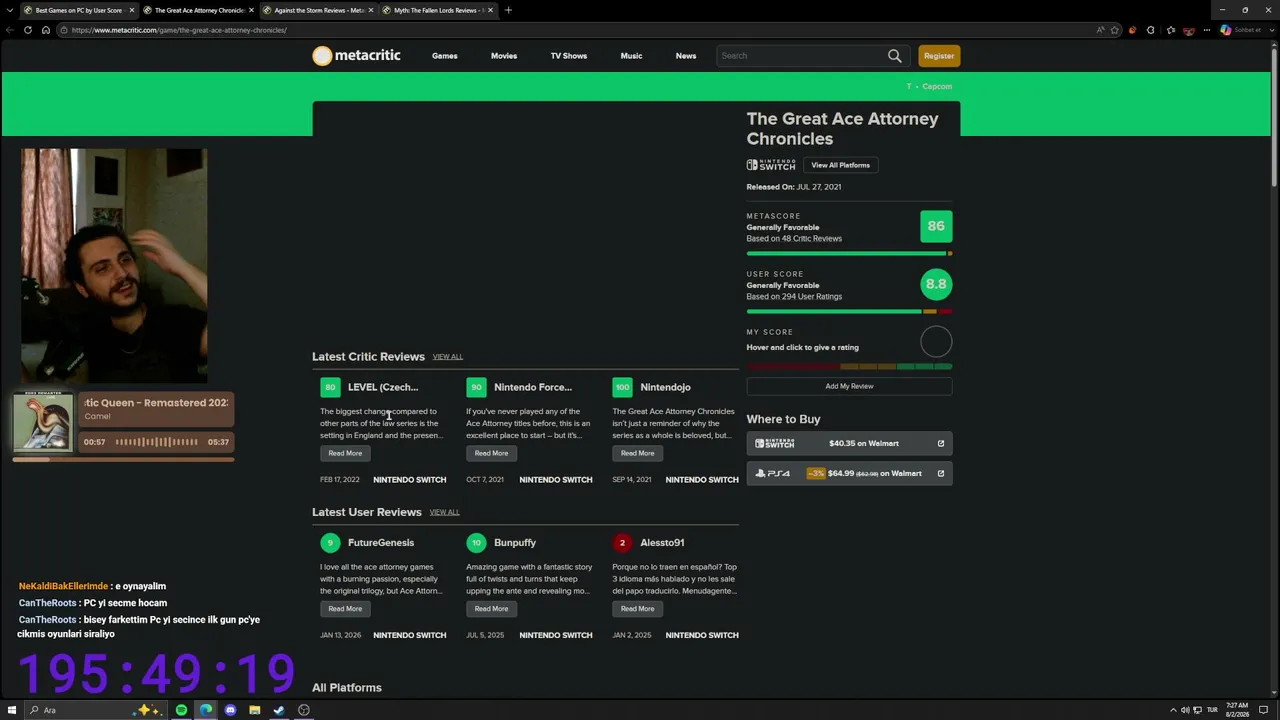Open the Windows Start menu

click(x=12, y=710)
